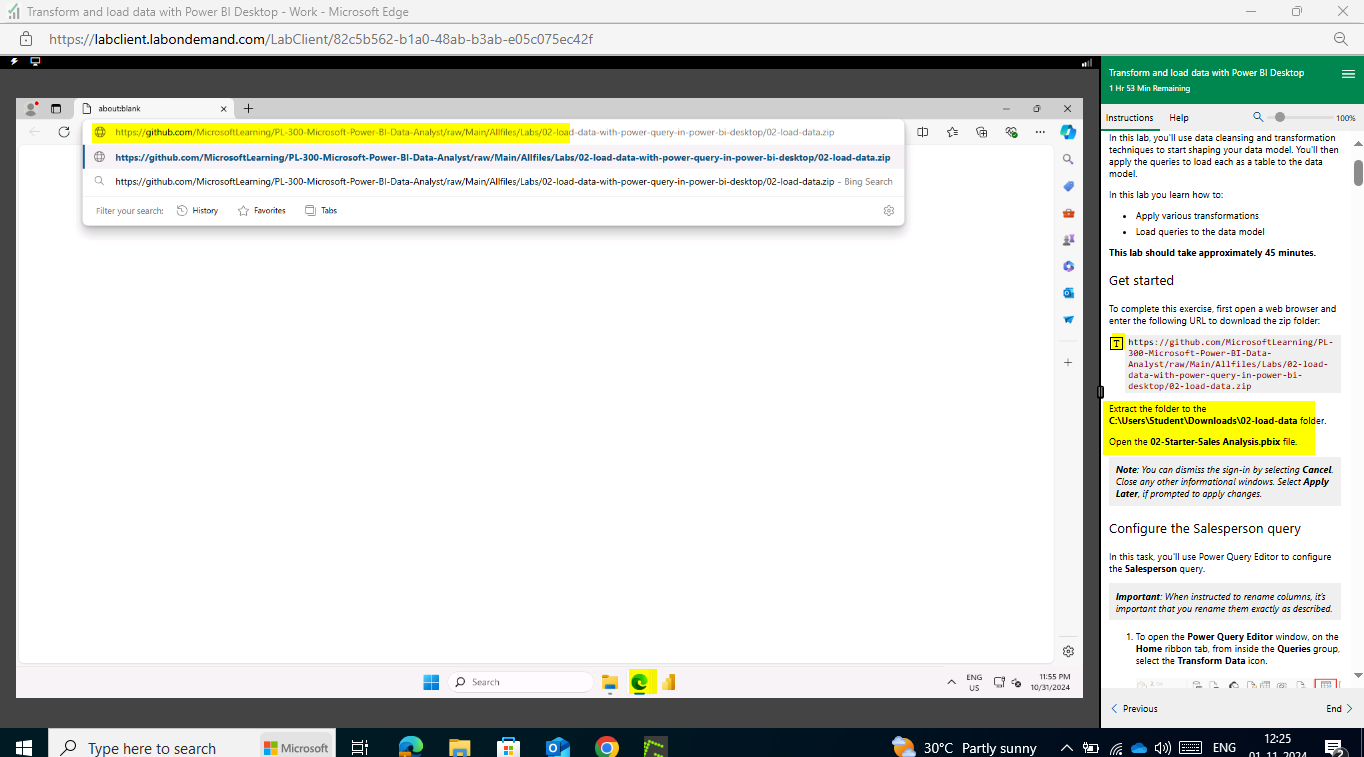The image size is (1364, 757).
Task: Open File Explorer in VM taskbar
Action: pos(610,683)
